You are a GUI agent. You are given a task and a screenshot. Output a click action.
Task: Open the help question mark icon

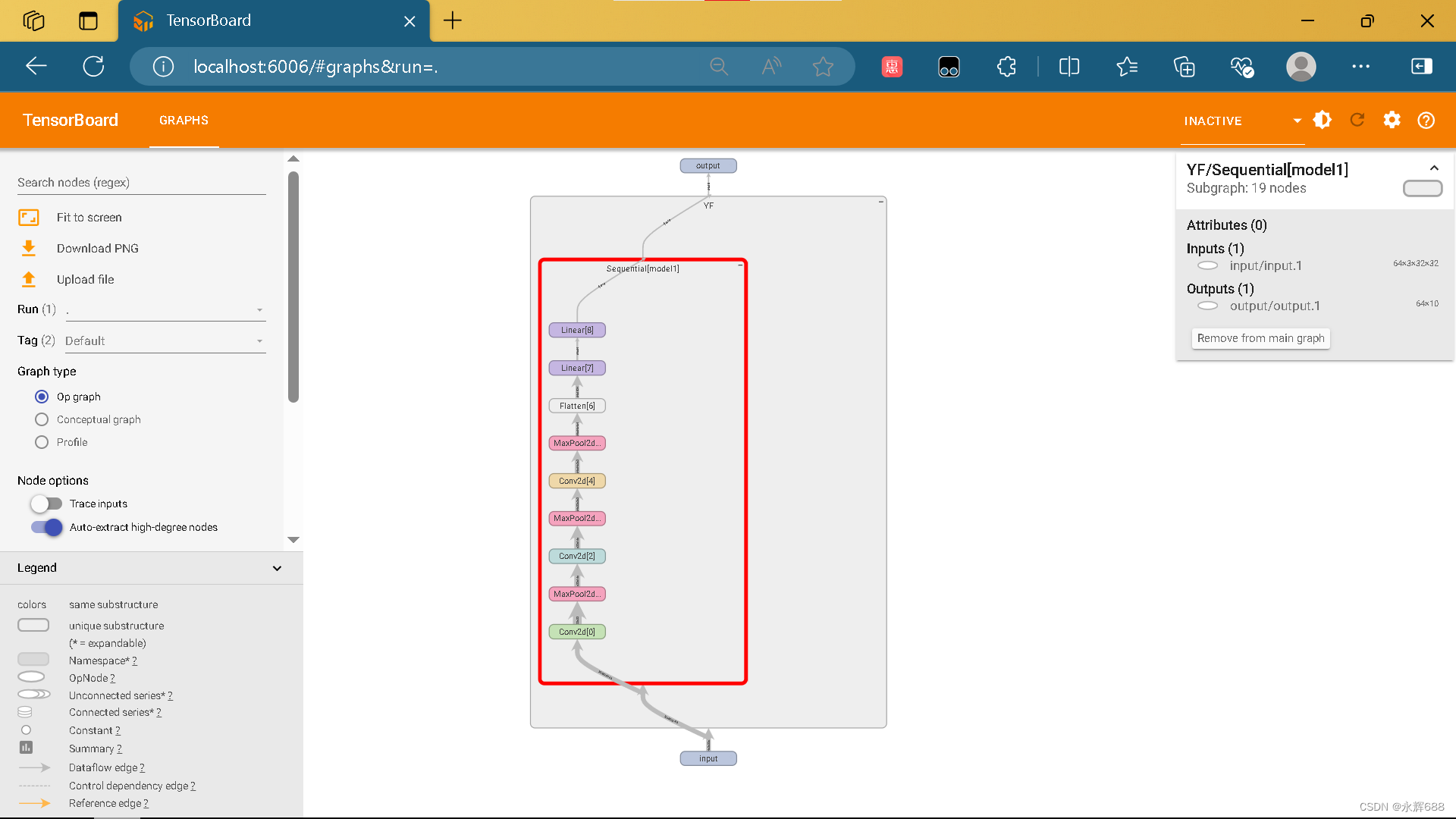(1426, 120)
